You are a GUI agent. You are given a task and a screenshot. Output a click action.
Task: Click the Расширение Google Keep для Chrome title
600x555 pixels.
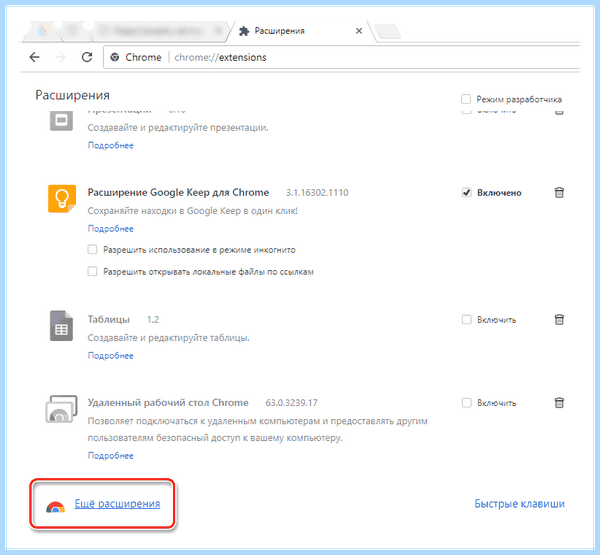click(x=178, y=193)
